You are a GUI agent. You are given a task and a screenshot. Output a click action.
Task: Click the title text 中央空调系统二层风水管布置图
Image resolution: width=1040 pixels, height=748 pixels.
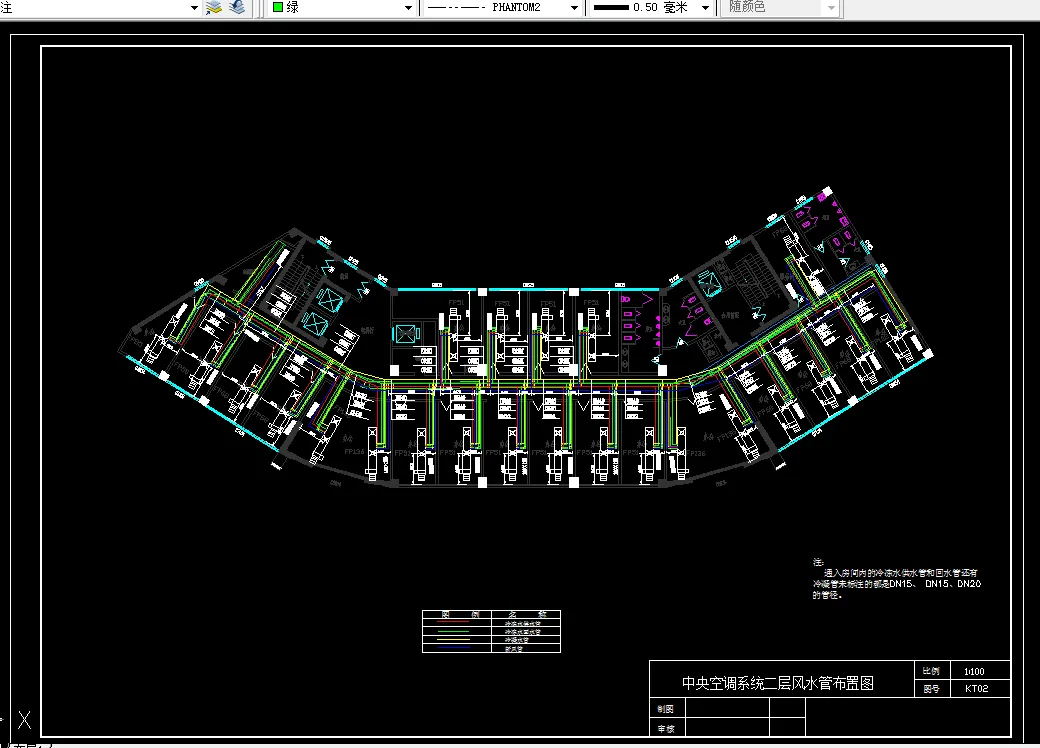pos(779,682)
